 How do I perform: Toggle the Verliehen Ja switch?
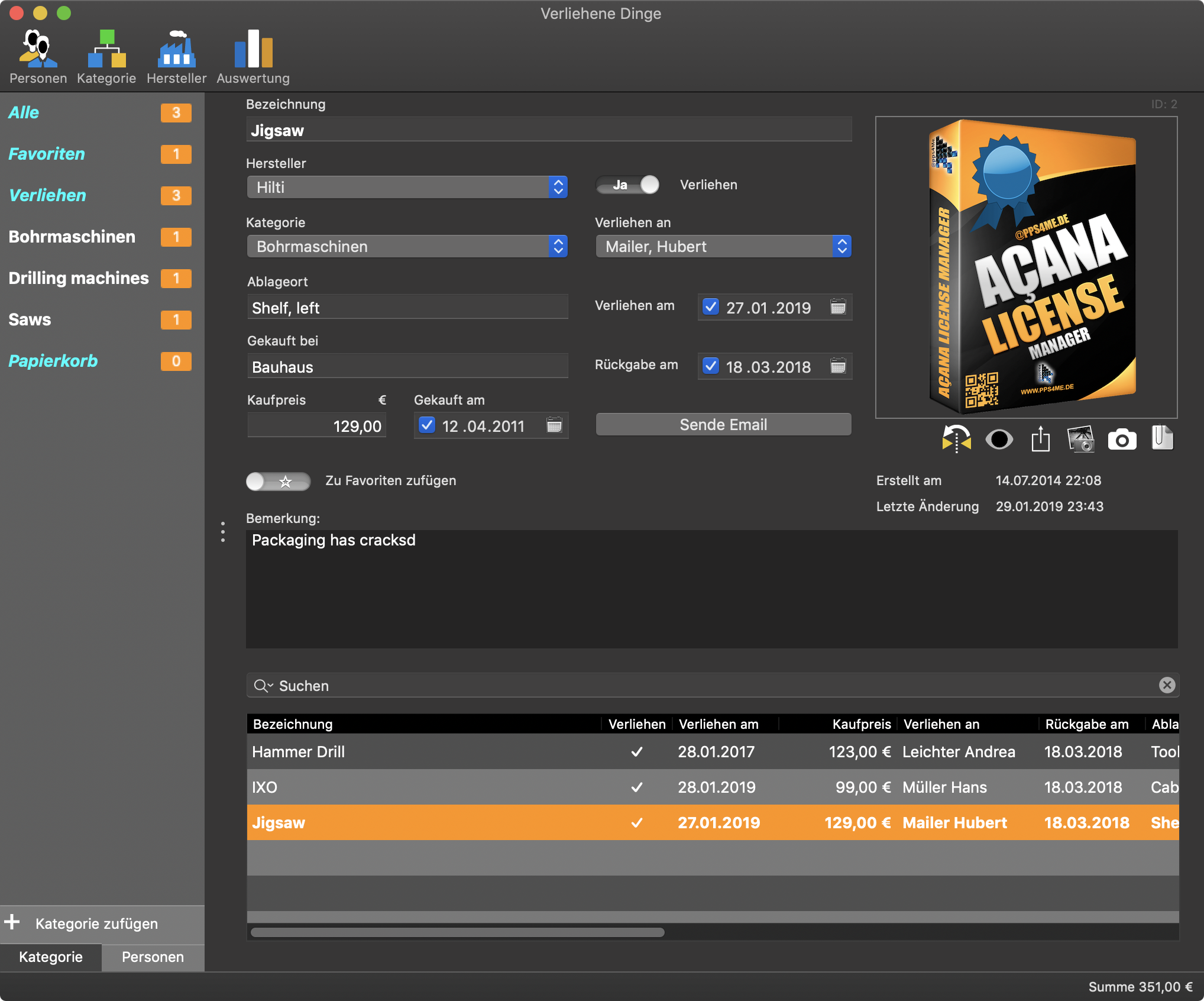coord(627,185)
